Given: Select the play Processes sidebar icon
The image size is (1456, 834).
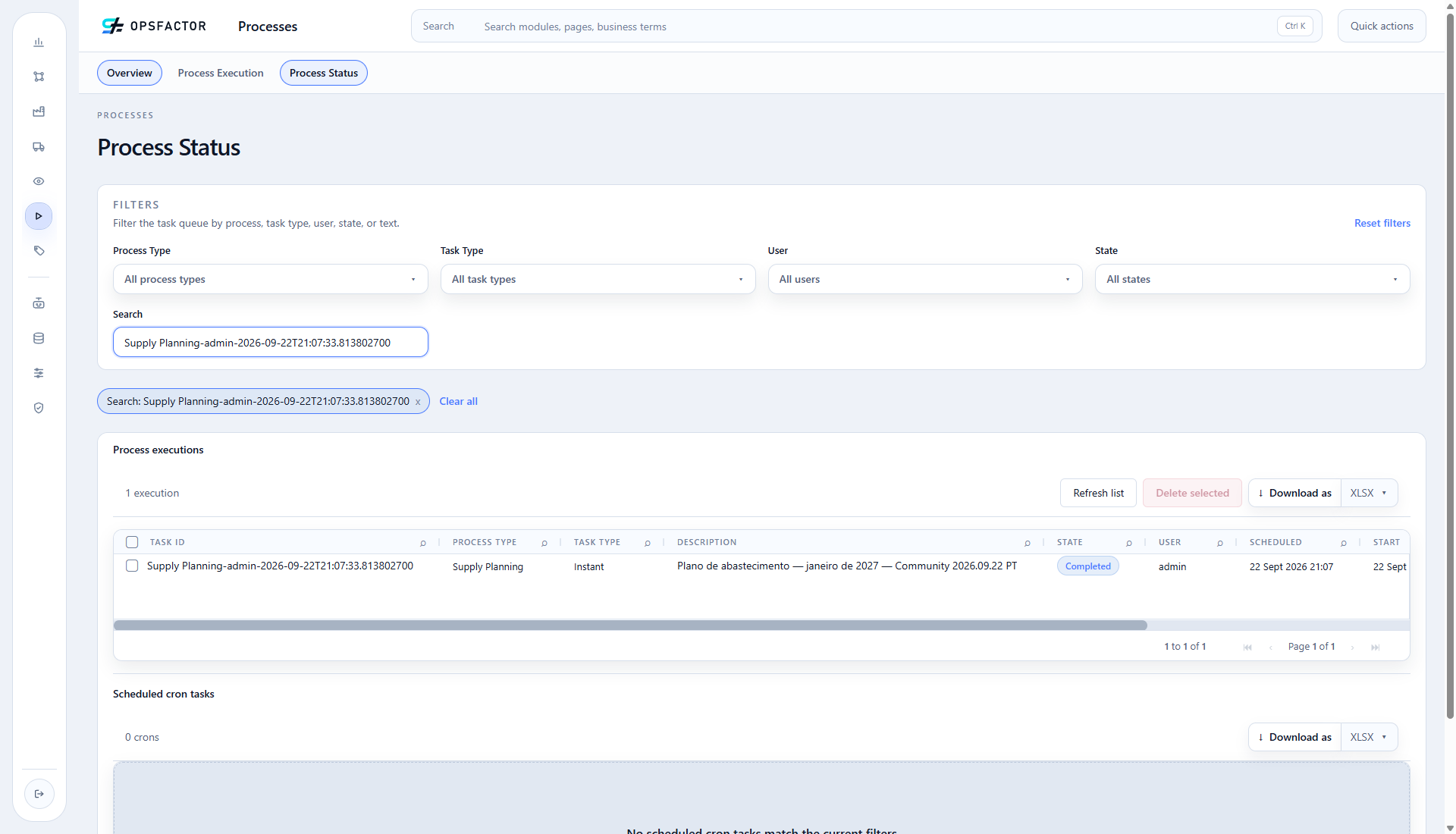Looking at the screenshot, I should (39, 216).
